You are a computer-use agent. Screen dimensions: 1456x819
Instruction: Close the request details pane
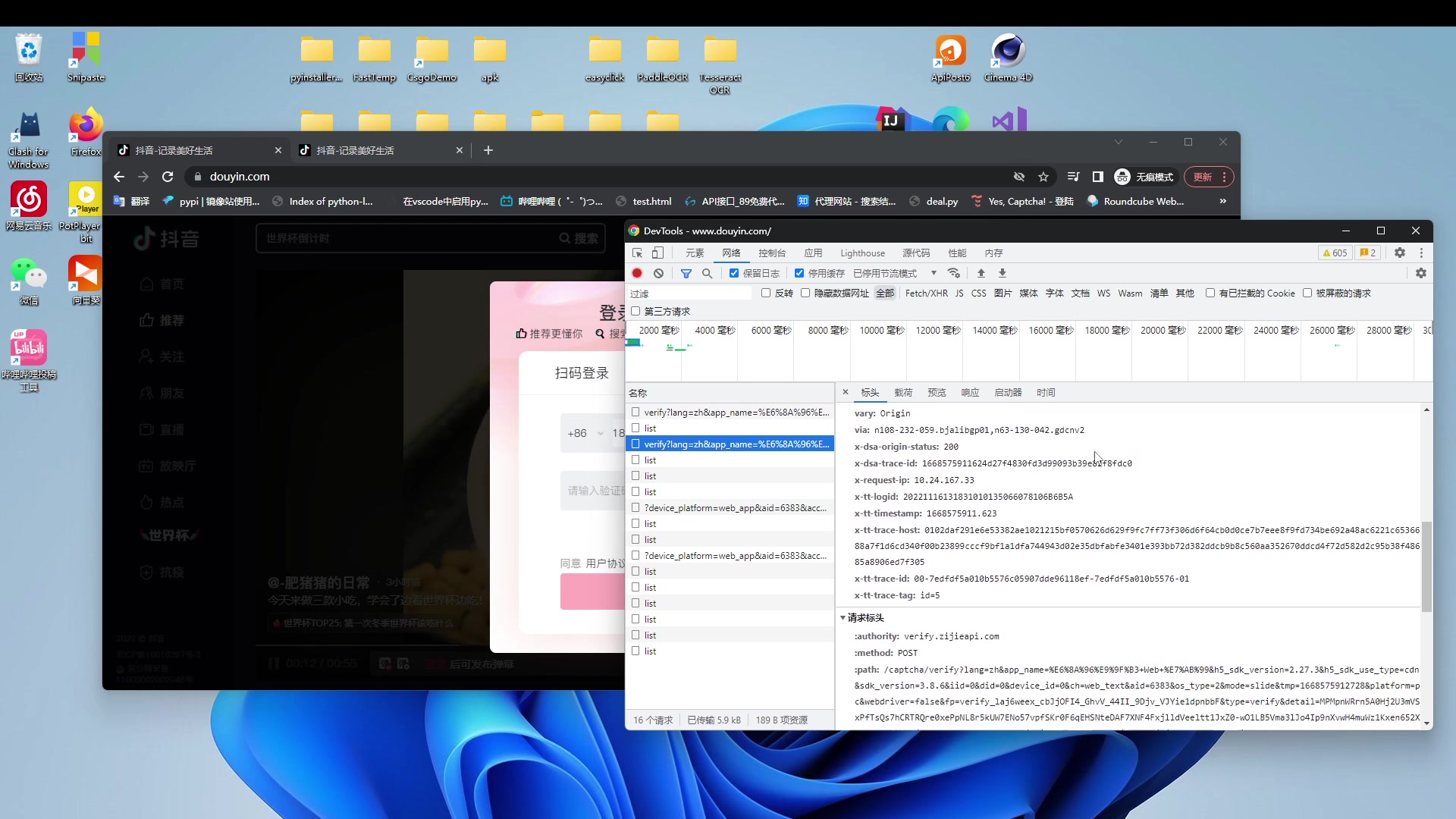click(x=845, y=392)
